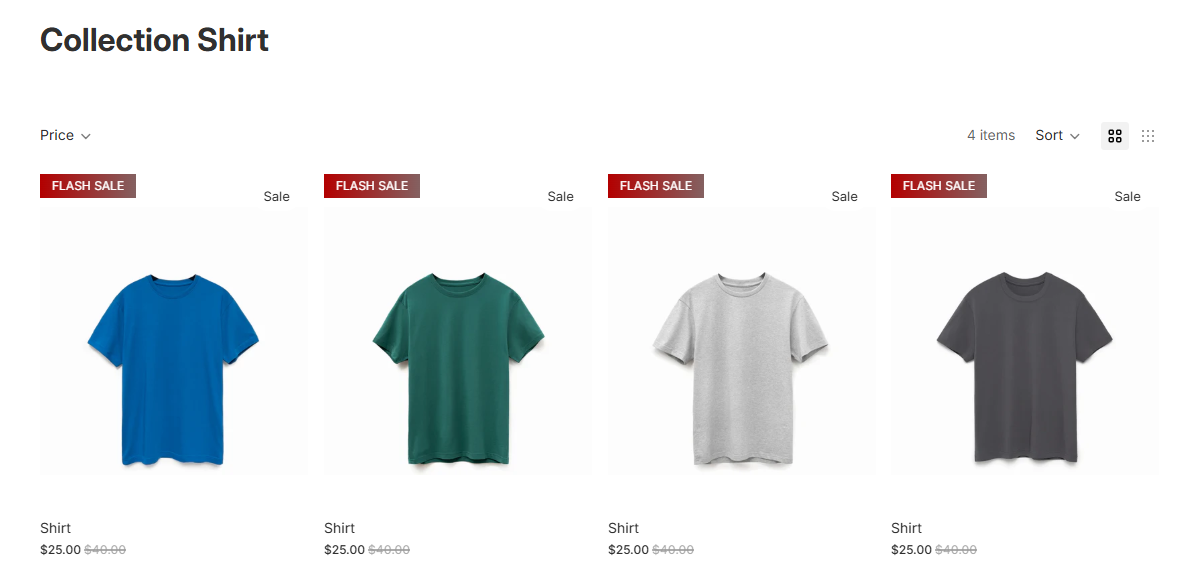Screen dimensions: 1195x585
Task: Open the dark gray shirt product image
Action: [1024, 341]
